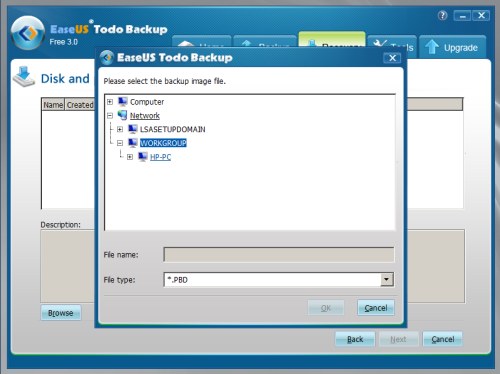Image resolution: width=500 pixels, height=374 pixels.
Task: Expand the HP-PC node
Action: tap(130, 157)
